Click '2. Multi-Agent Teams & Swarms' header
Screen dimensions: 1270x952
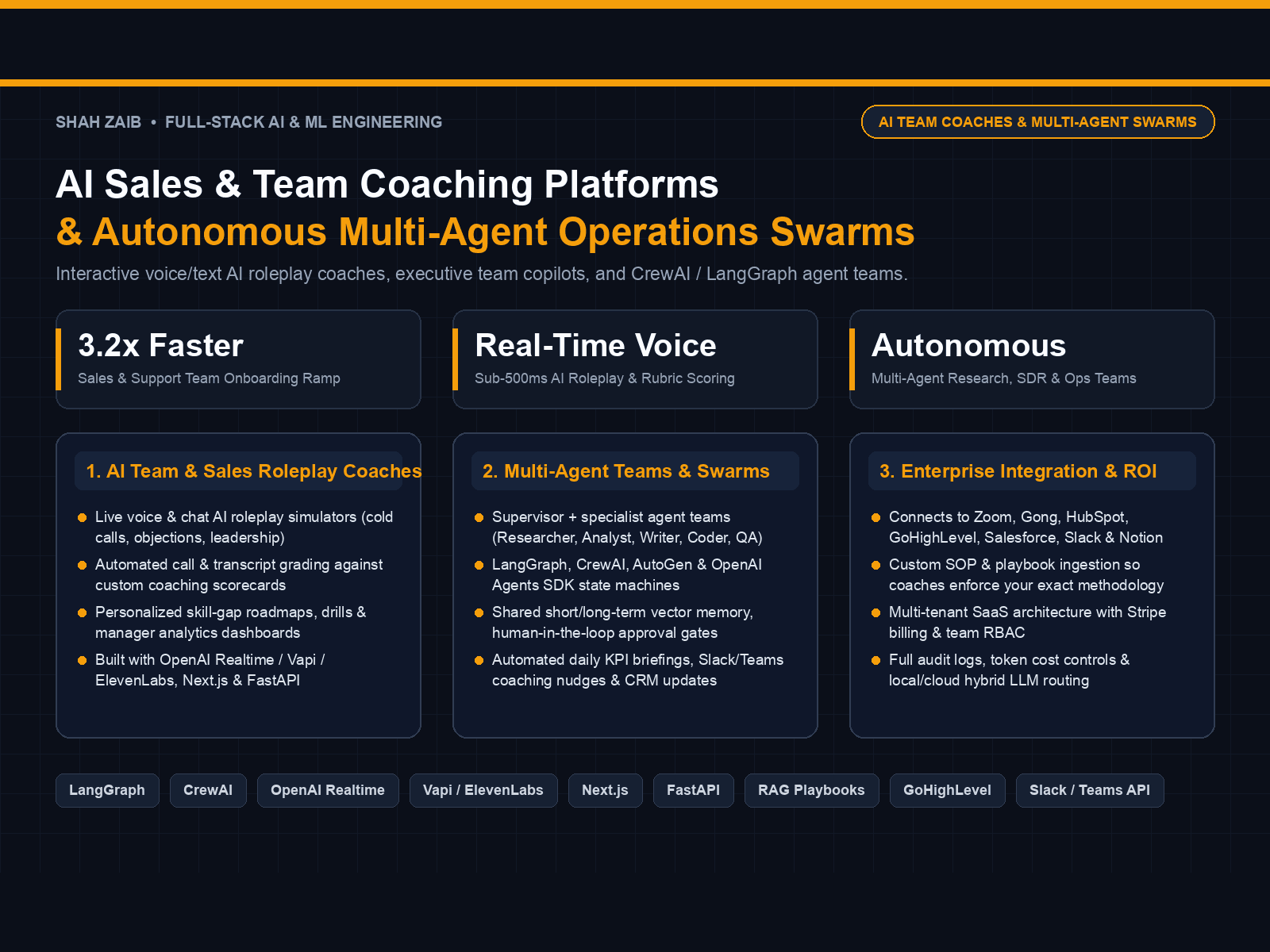tap(626, 471)
